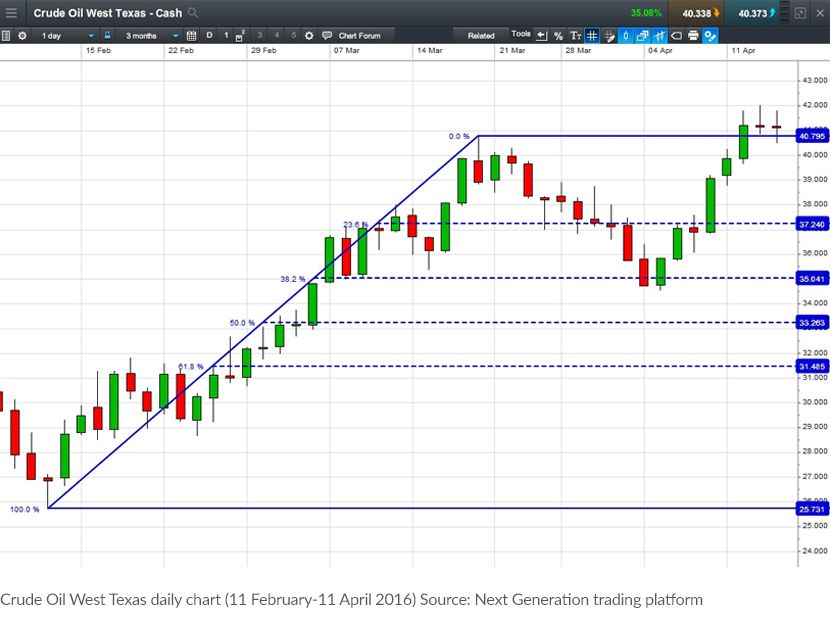Select the text annotation tool
The width and height of the screenshot is (830, 618).
point(575,35)
